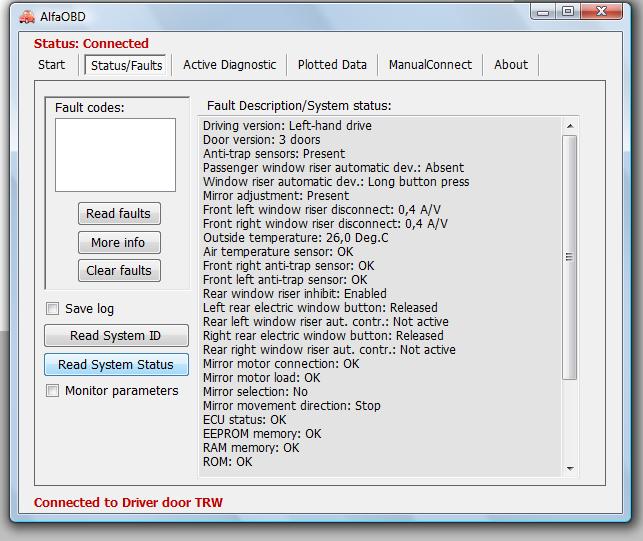Image resolution: width=643 pixels, height=541 pixels.
Task: Click 'Connected to Driver door TRW' status text
Action: coord(128,502)
